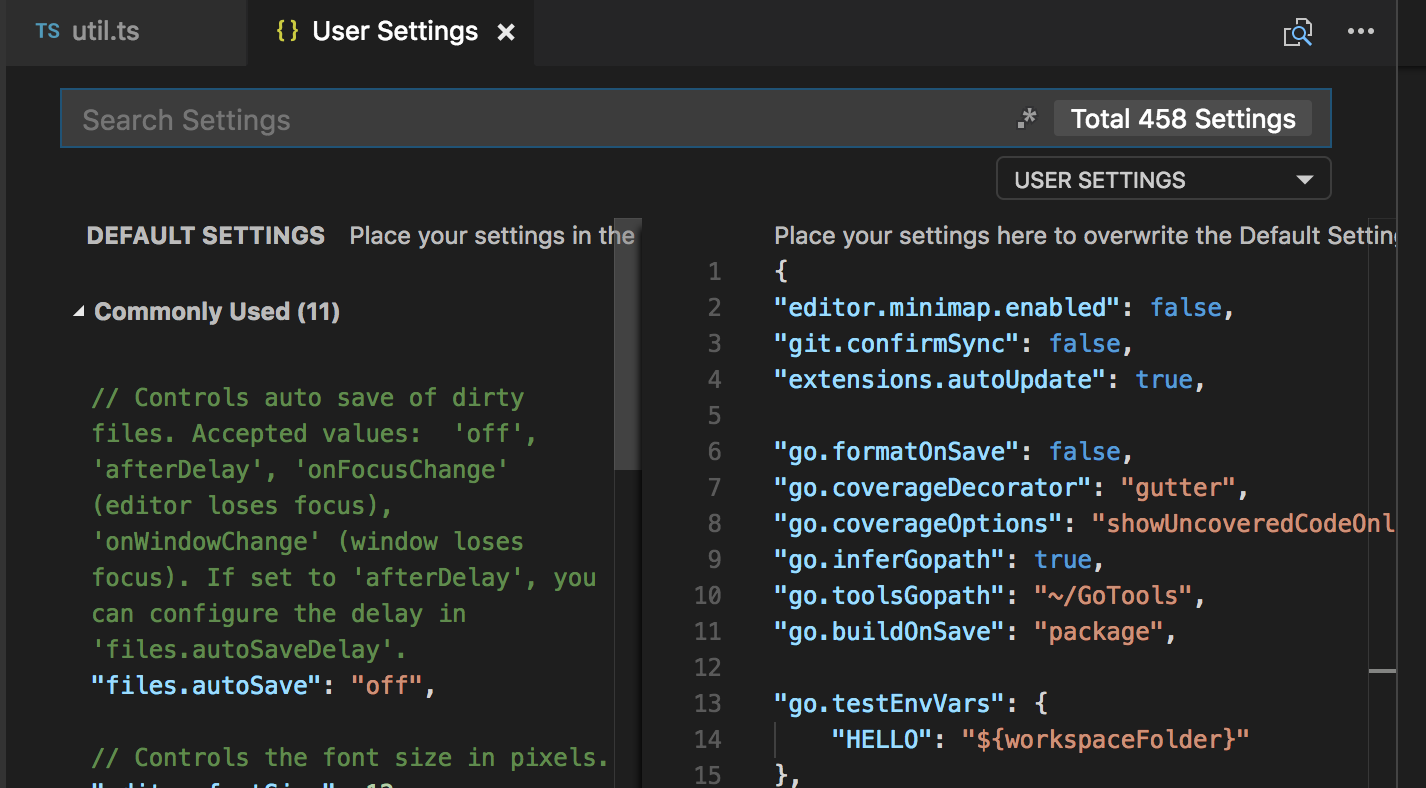
Task: Toggle the regex icon in Search Settings
Action: (1027, 119)
